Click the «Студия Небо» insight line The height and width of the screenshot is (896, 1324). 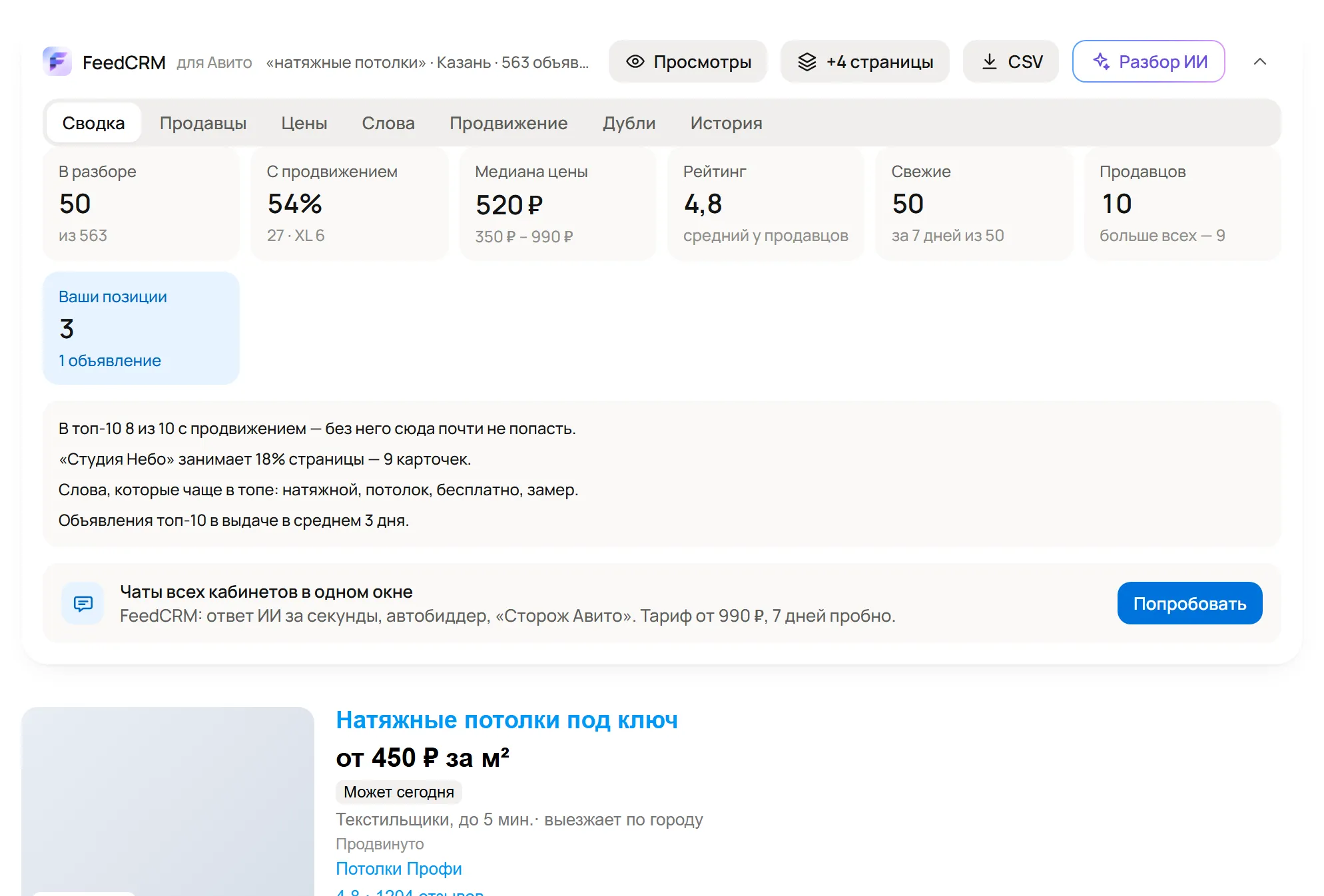point(265,459)
